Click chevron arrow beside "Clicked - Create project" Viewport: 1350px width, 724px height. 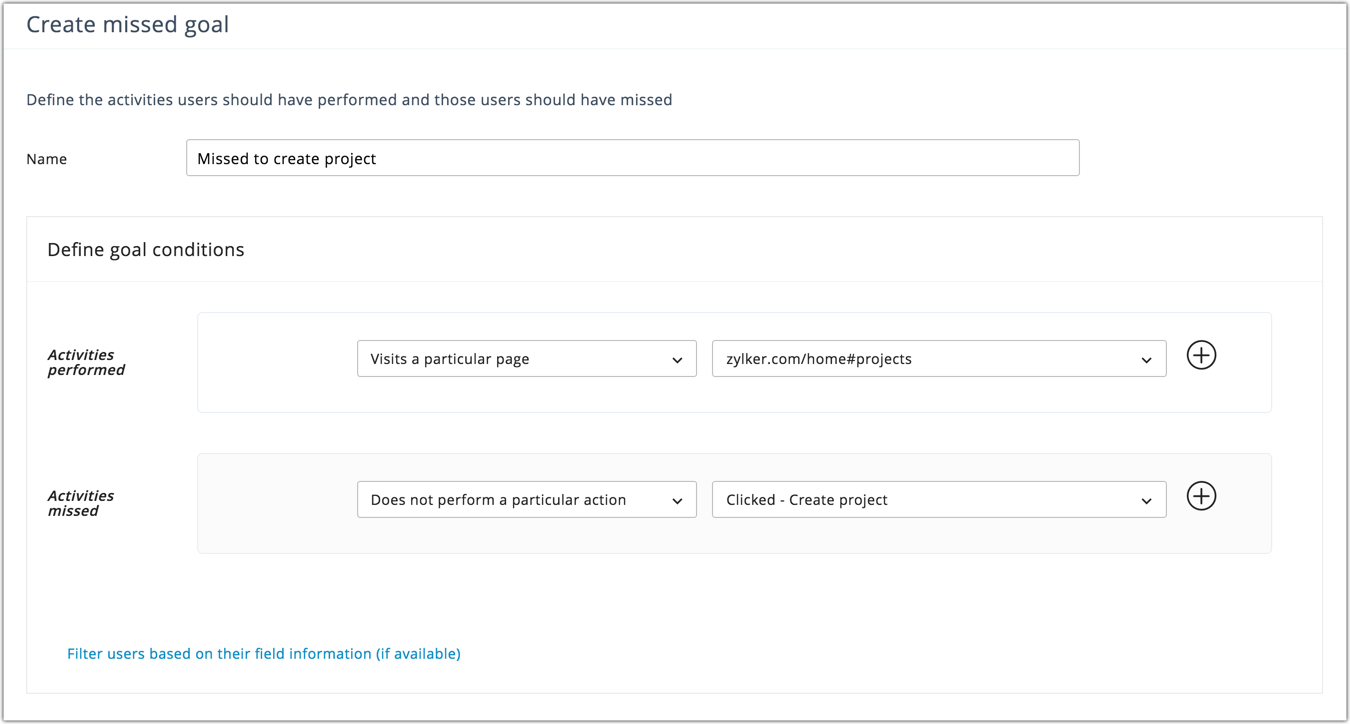1146,501
